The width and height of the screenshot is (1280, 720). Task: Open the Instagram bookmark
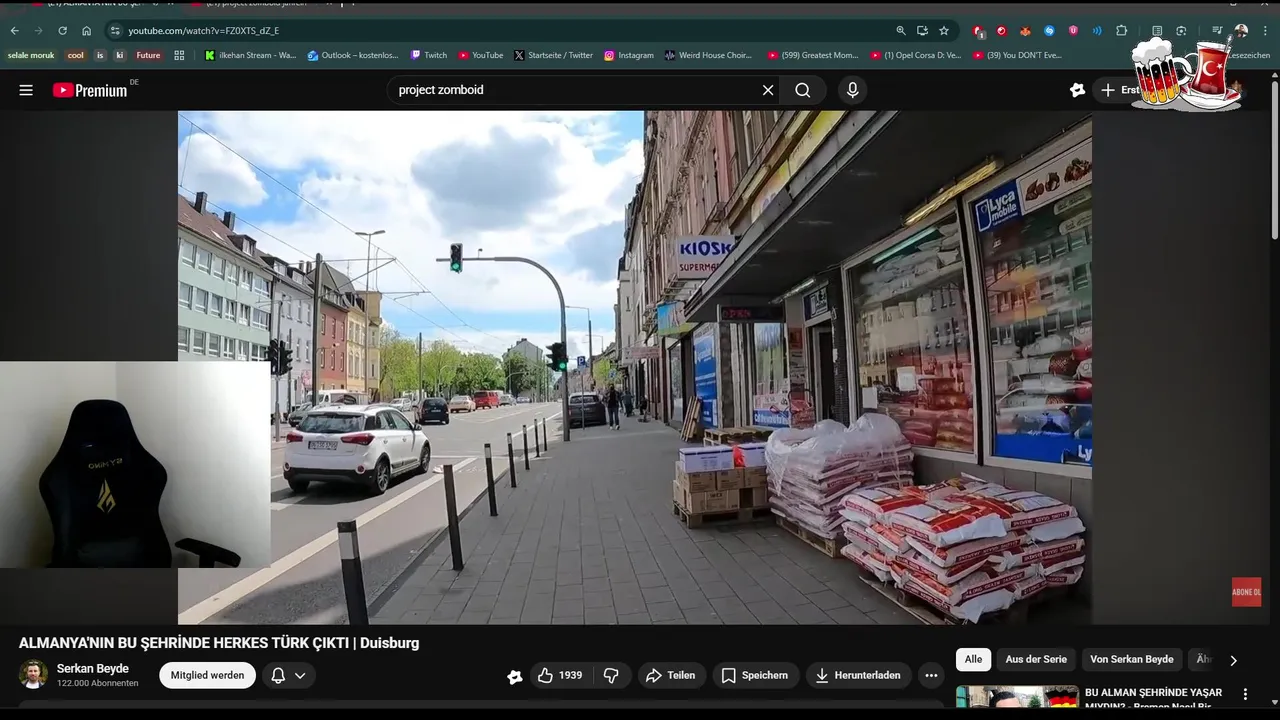(629, 55)
